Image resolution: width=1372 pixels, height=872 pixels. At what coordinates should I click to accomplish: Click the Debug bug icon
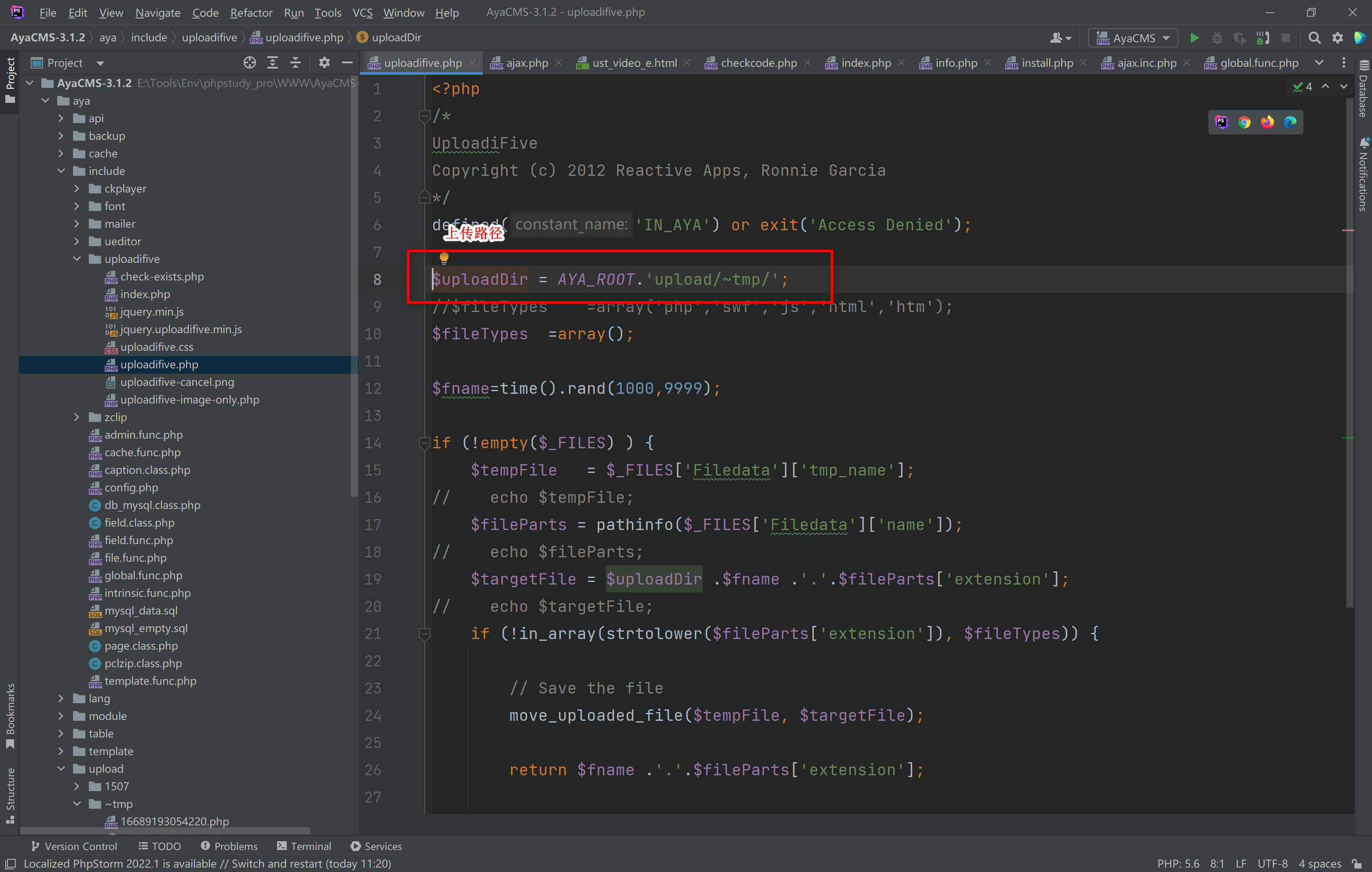(x=1216, y=38)
